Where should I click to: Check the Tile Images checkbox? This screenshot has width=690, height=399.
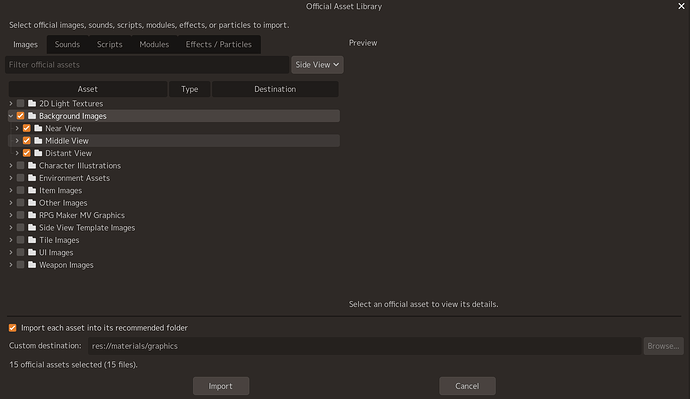click(20, 240)
